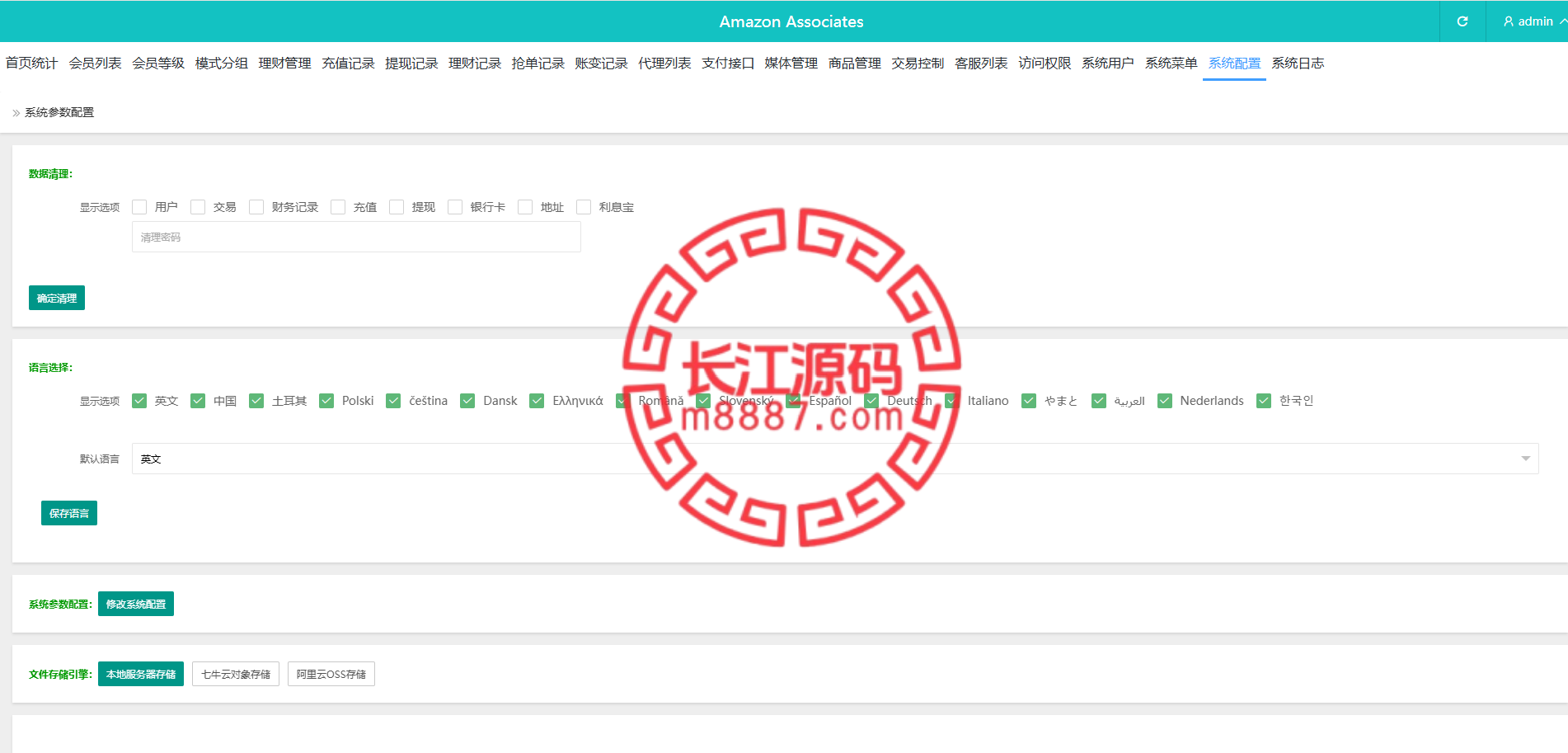Select 支付接口 in the nav bar
The width and height of the screenshot is (1568, 753).
tap(728, 63)
